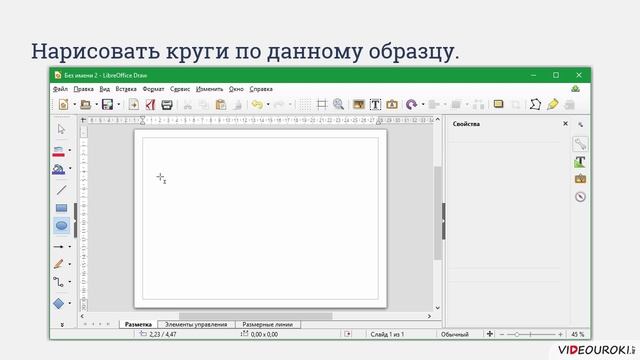The width and height of the screenshot is (640, 360).
Task: Open the Сервис menu
Action: click(180, 89)
